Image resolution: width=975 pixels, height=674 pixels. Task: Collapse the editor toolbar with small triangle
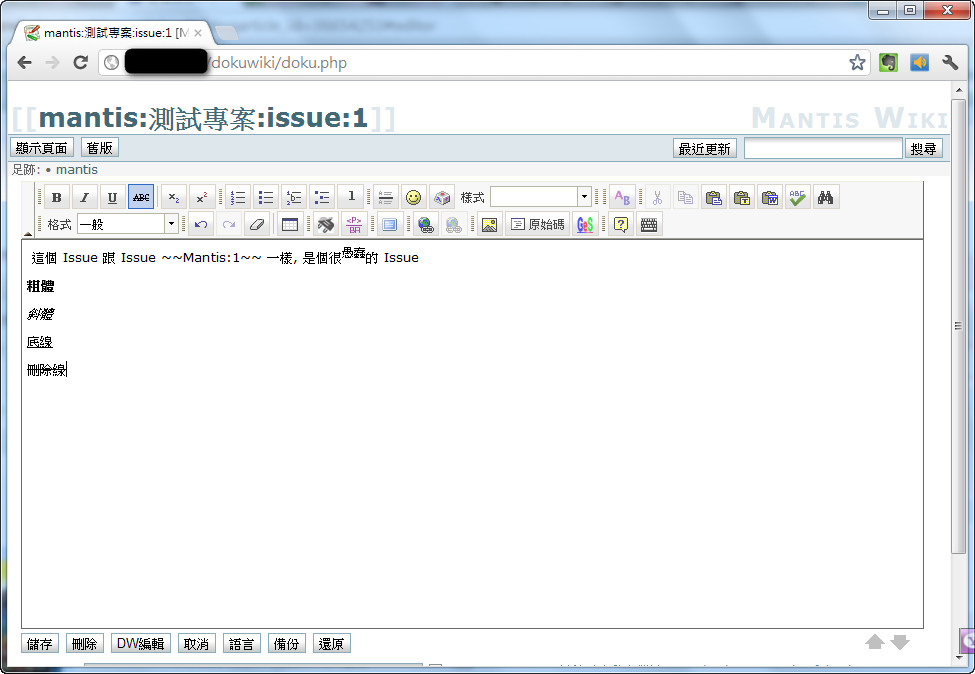pos(28,234)
